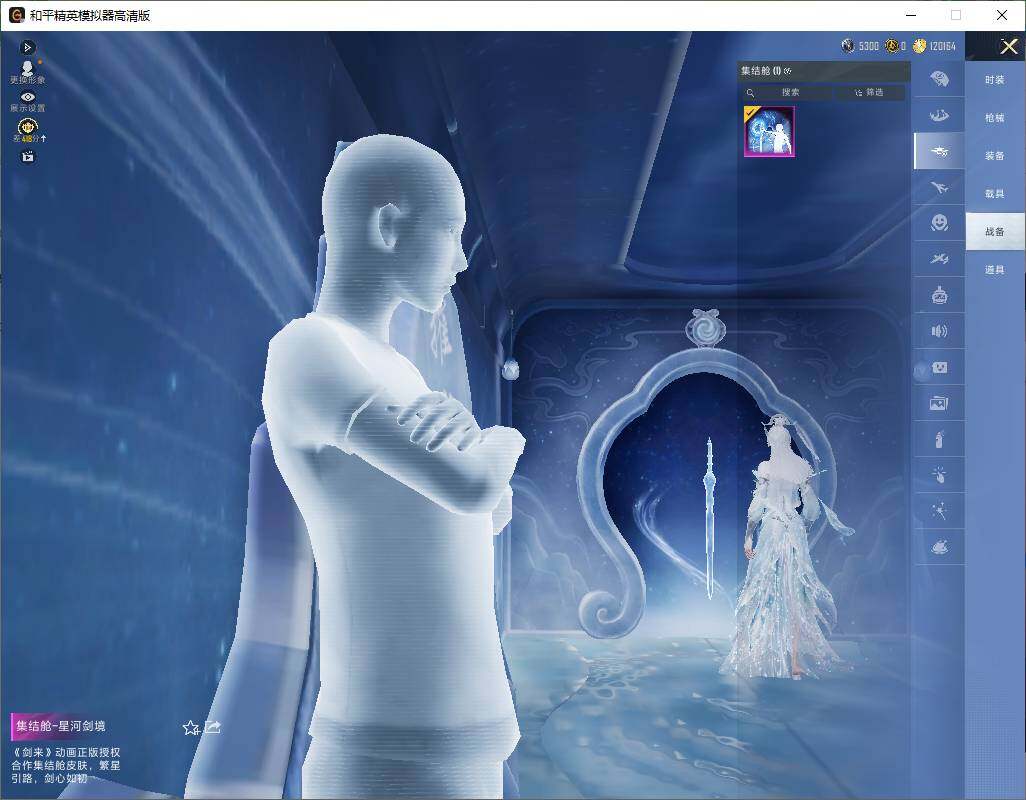The height and width of the screenshot is (800, 1026).
Task: Select the 战备 tab
Action: (x=995, y=232)
